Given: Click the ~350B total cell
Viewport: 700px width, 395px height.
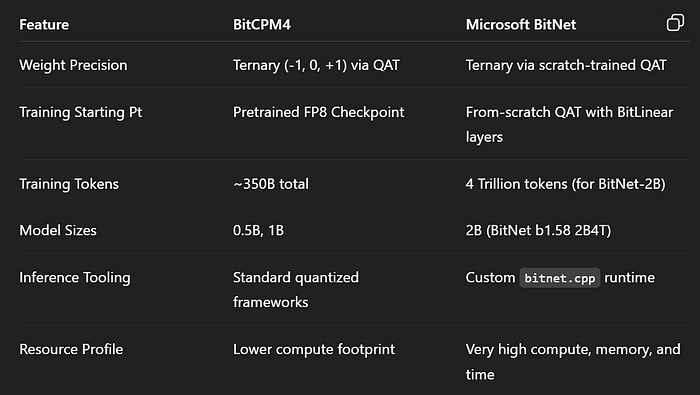Looking at the screenshot, I should click(x=271, y=184).
